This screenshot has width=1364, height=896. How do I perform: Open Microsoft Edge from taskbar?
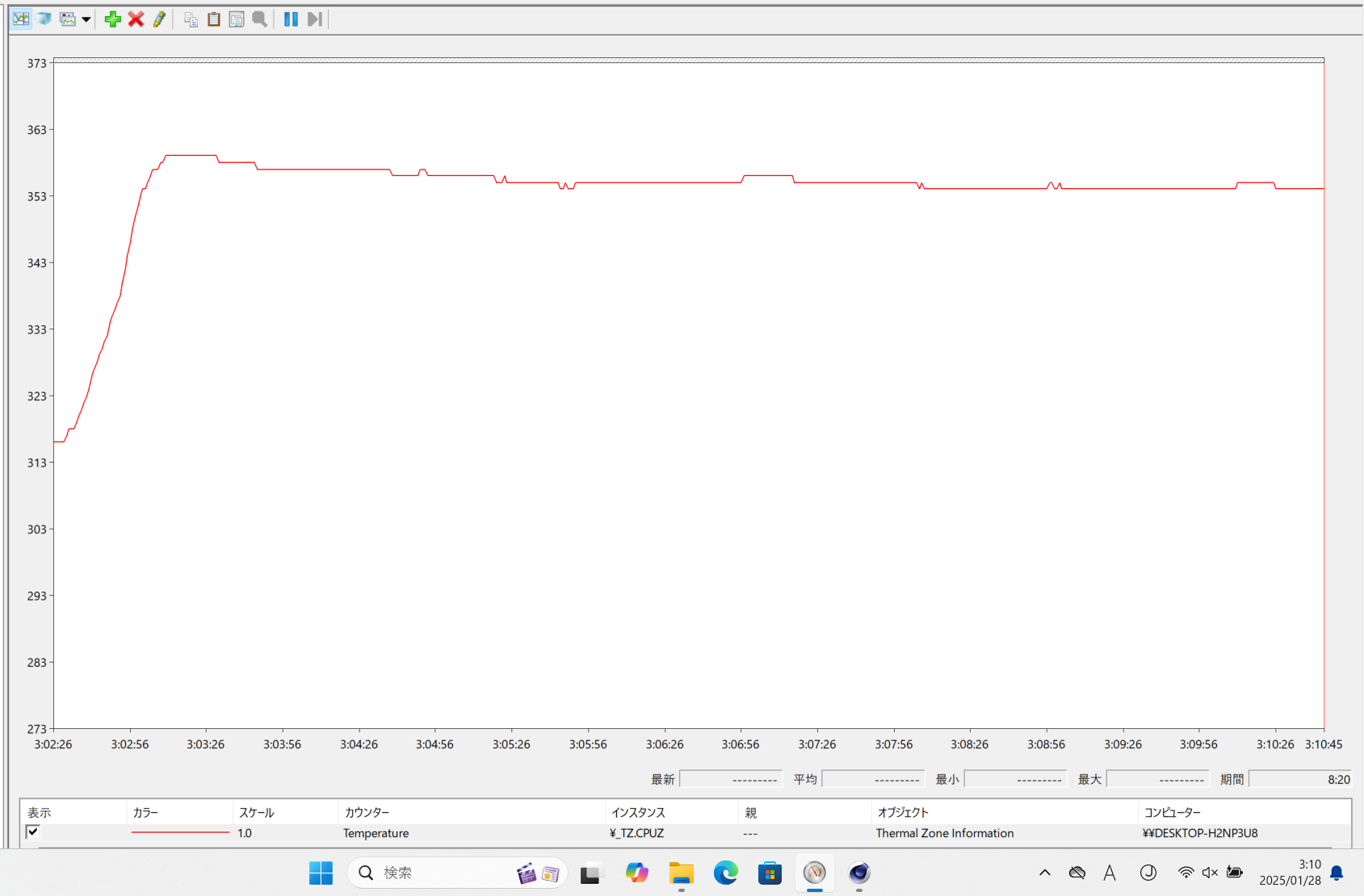coord(725,873)
